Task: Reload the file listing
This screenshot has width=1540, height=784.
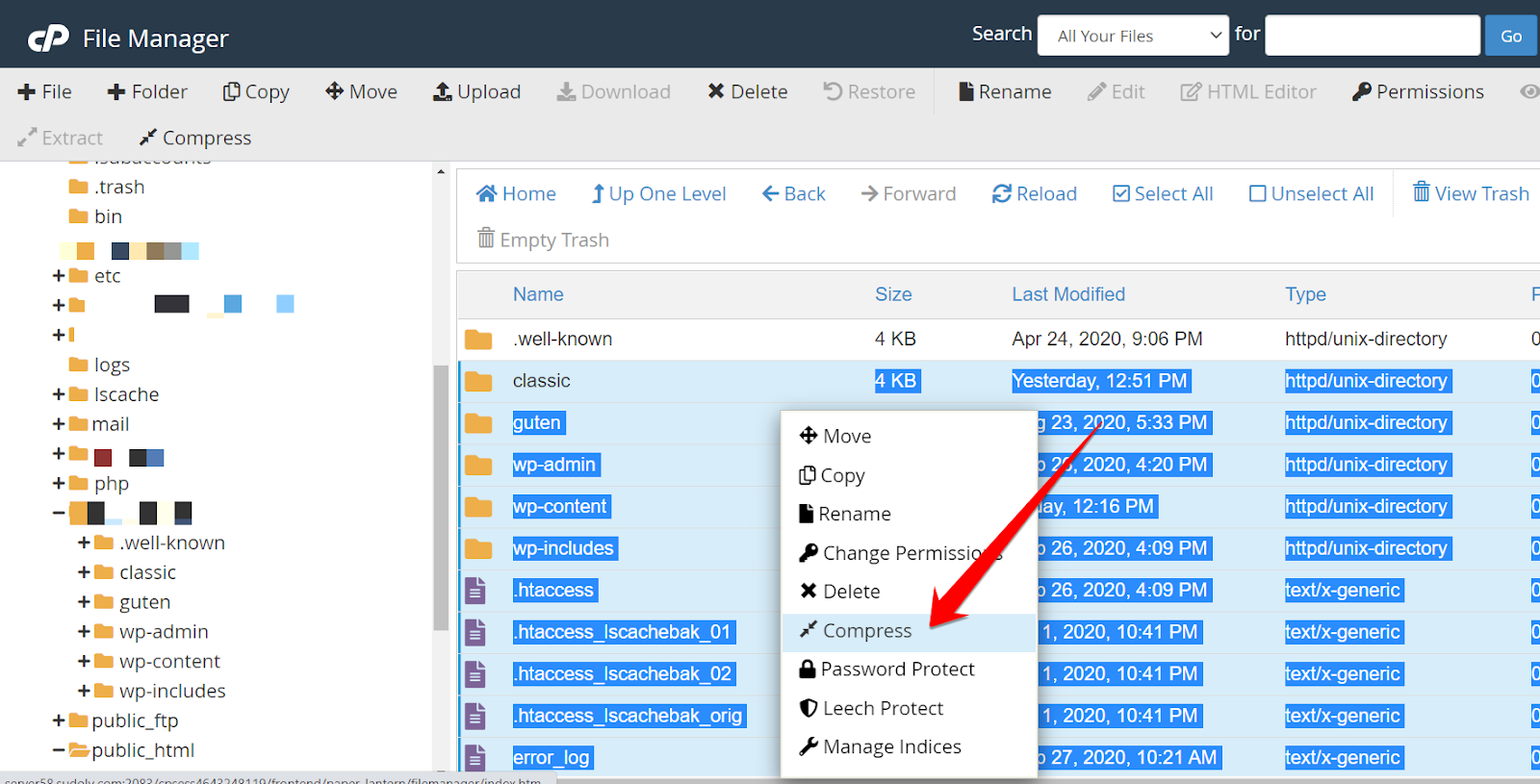Action: tap(1034, 193)
